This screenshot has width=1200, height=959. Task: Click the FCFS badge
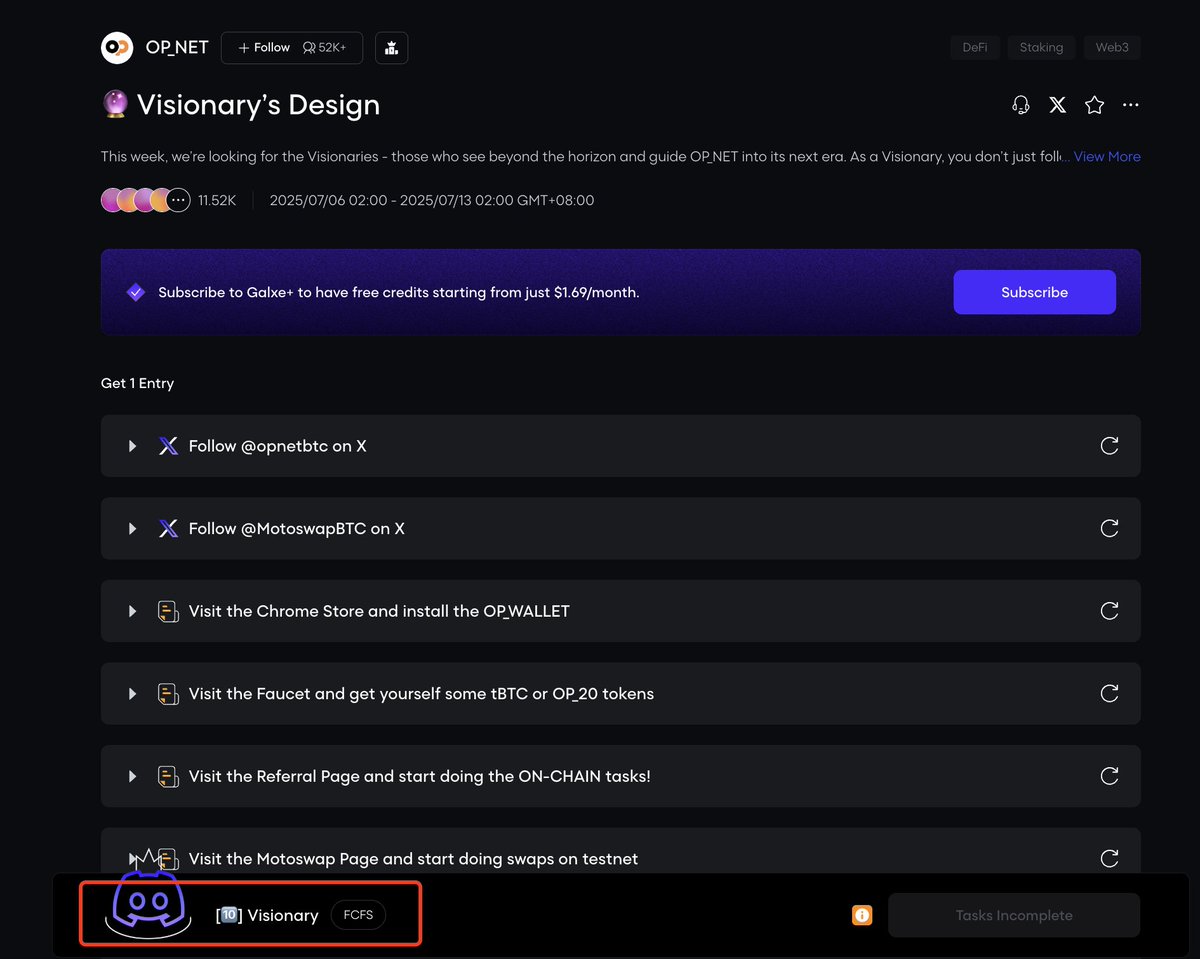(x=358, y=915)
